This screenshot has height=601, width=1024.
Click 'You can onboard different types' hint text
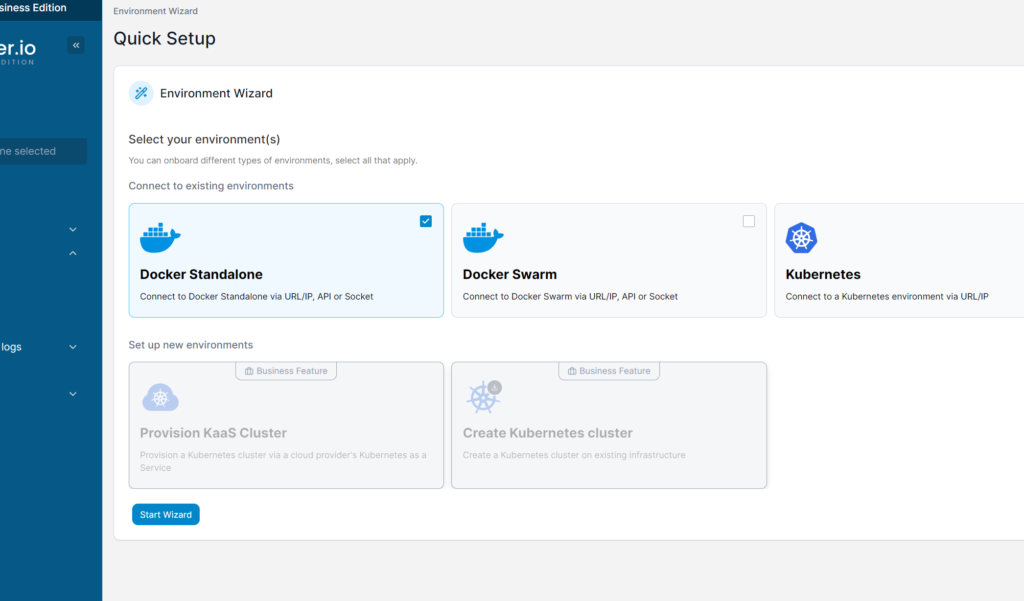pos(273,160)
